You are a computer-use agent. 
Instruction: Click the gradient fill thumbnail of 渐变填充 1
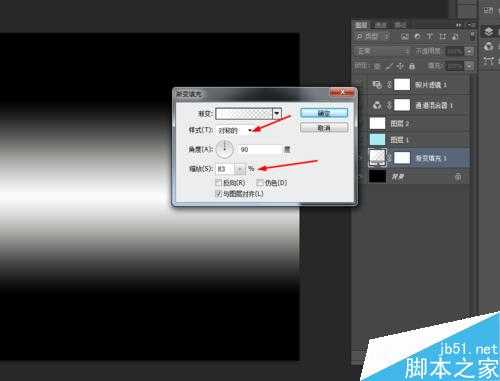[377, 157]
